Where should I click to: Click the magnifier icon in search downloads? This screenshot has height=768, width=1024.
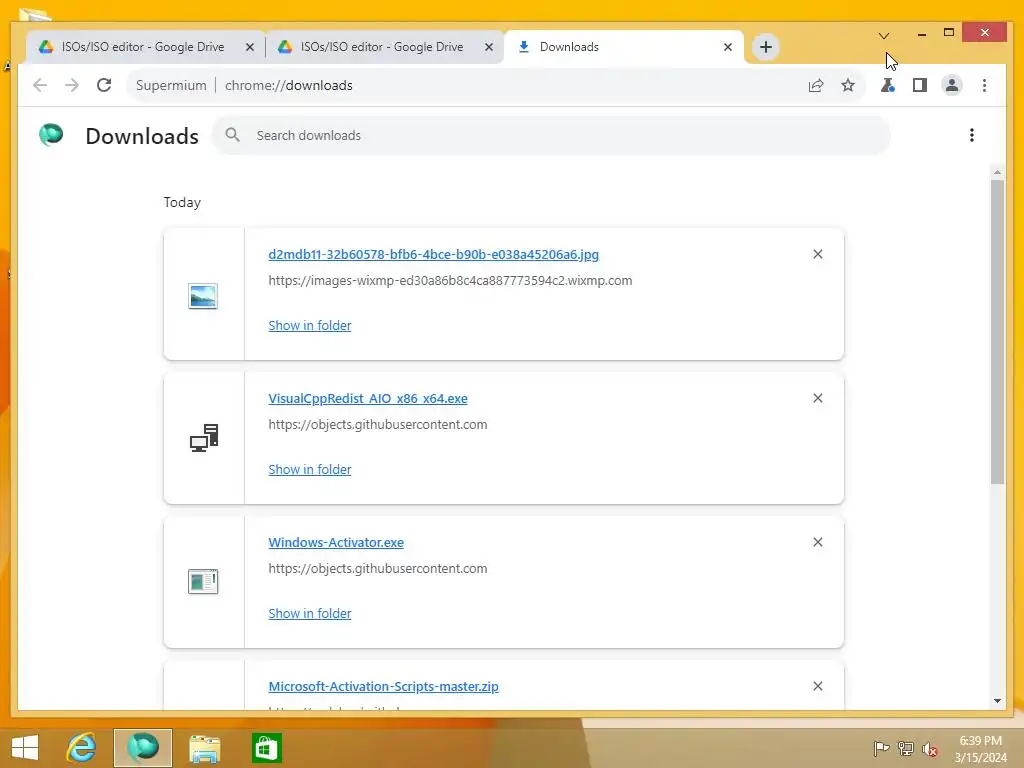pyautogui.click(x=232, y=135)
